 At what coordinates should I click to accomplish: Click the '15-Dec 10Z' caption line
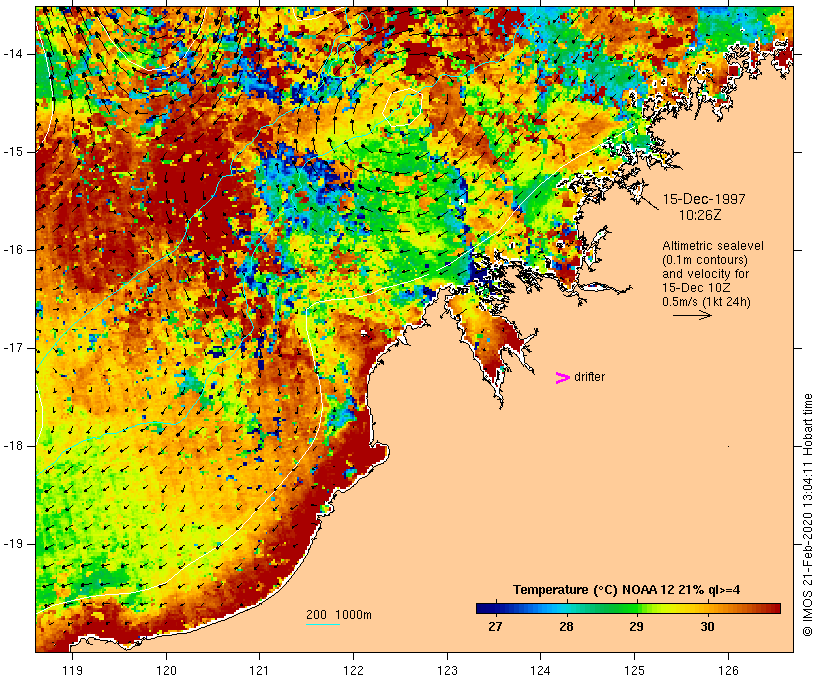click(696, 288)
